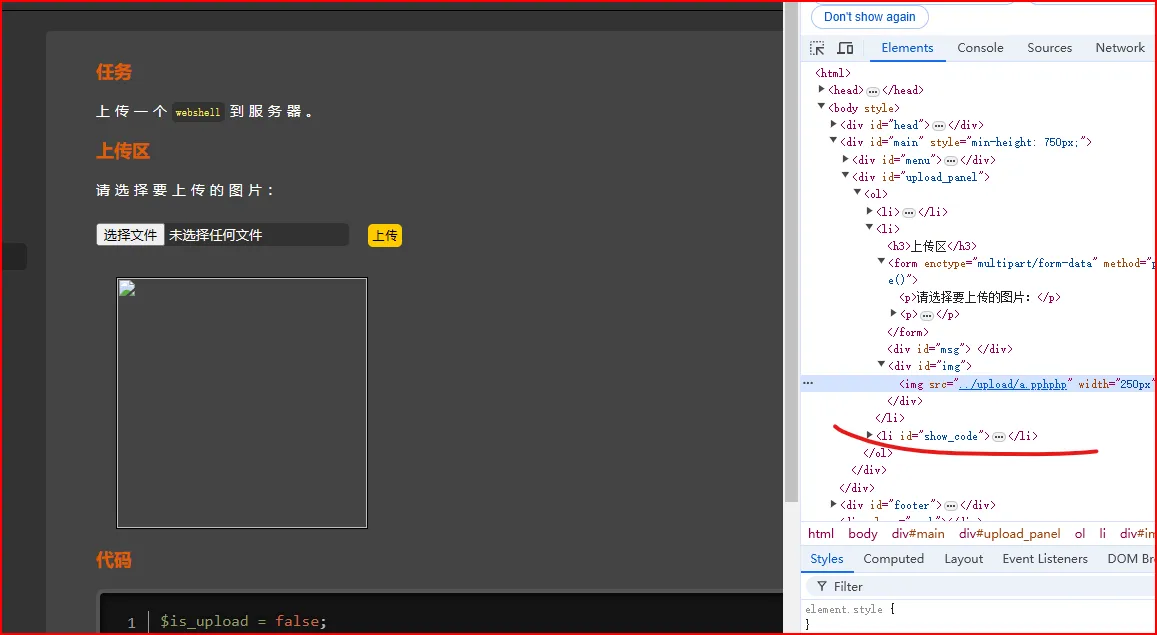The height and width of the screenshot is (635, 1157).
Task: Expand the ellipsis inside the head element
Action: (x=873, y=91)
